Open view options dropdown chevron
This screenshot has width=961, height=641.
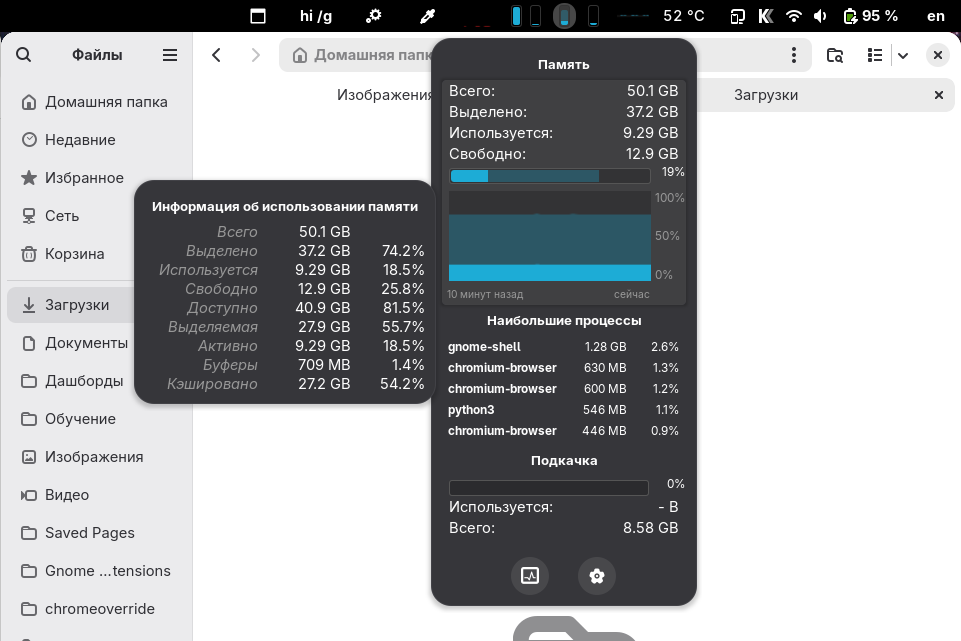(903, 56)
